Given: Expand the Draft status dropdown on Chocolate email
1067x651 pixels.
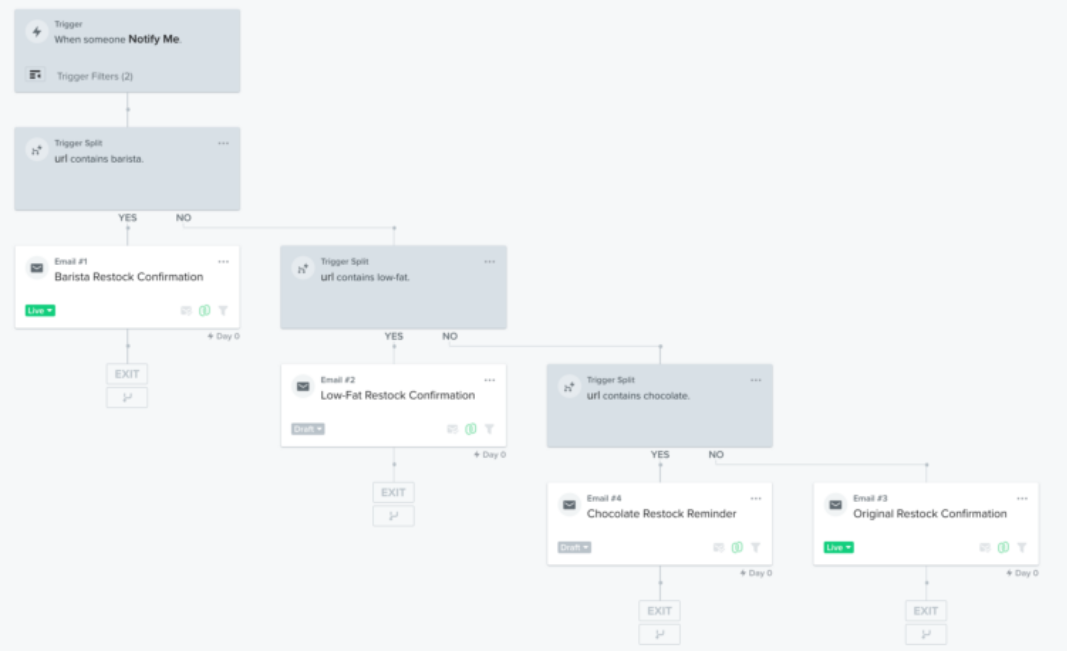Looking at the screenshot, I should (x=574, y=547).
